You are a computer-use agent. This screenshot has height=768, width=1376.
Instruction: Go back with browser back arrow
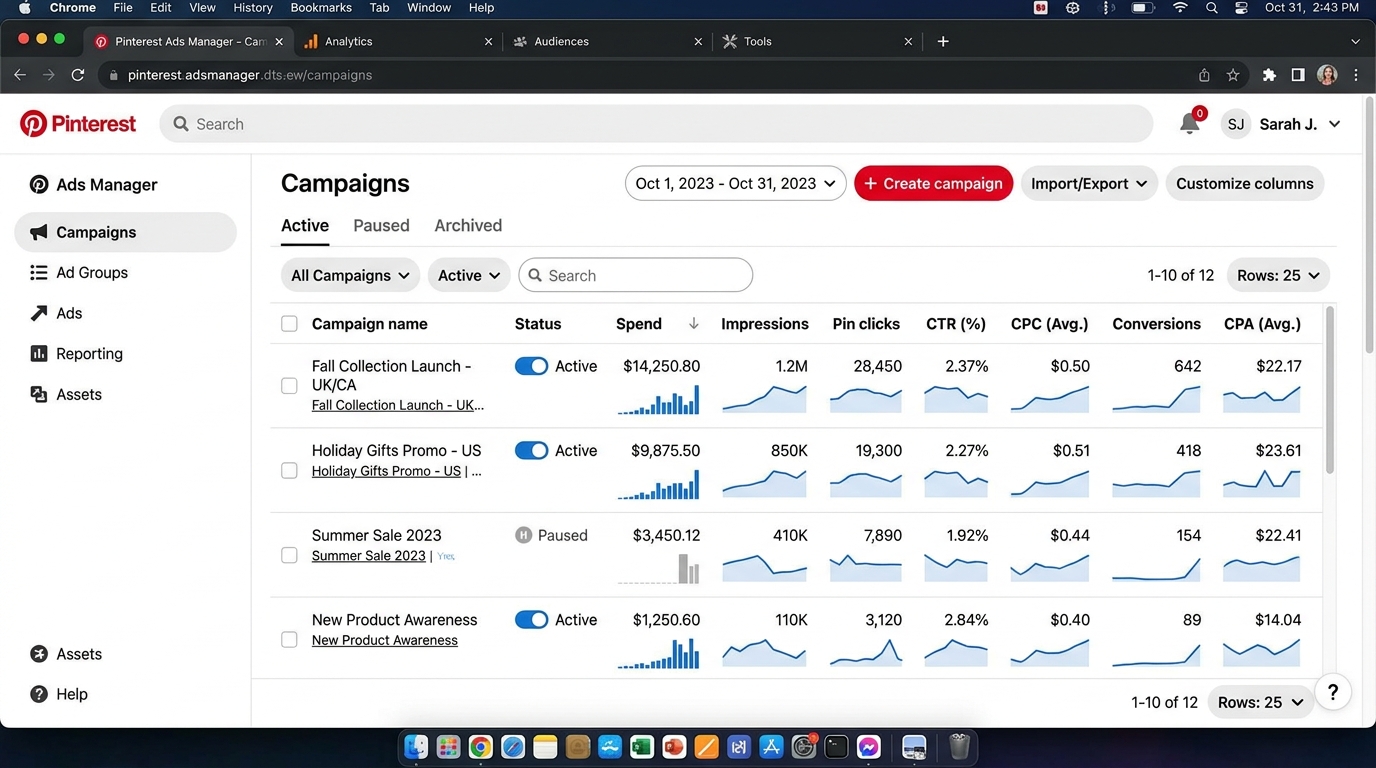click(20, 75)
